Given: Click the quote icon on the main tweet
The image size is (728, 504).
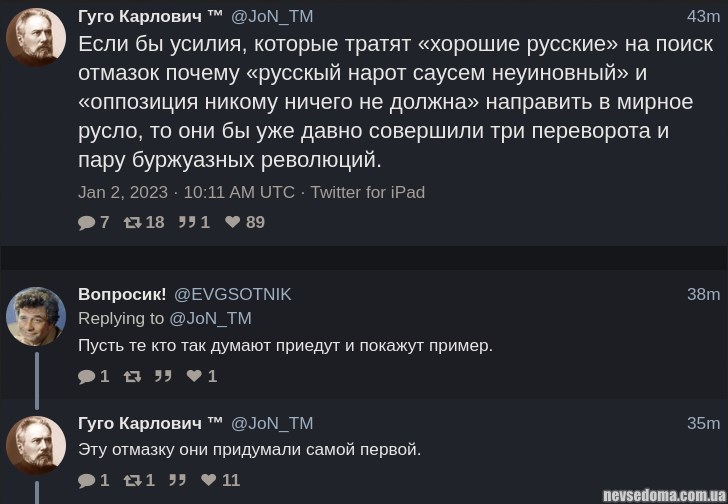Looking at the screenshot, I should coord(186,222).
